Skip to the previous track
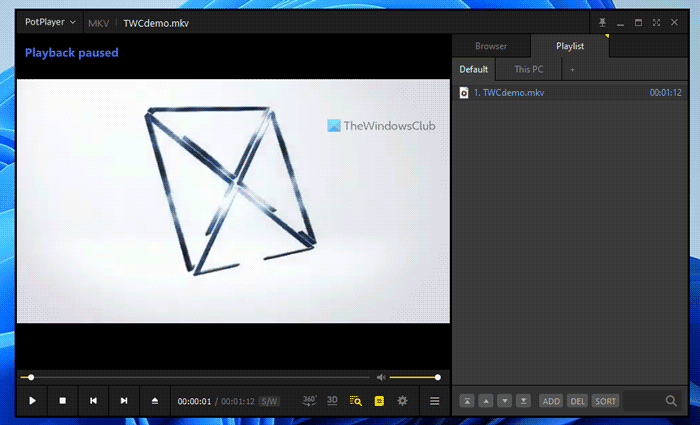This screenshot has height=425, width=700. [93, 401]
